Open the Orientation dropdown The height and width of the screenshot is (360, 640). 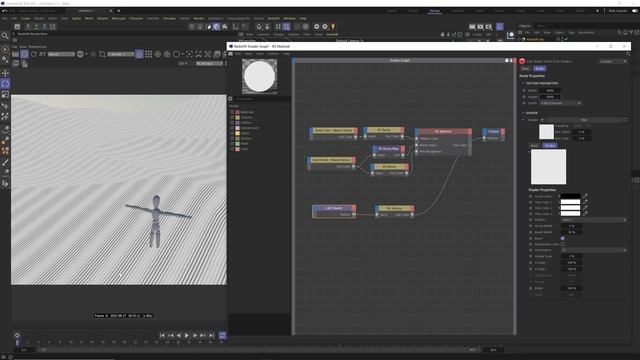593,250
